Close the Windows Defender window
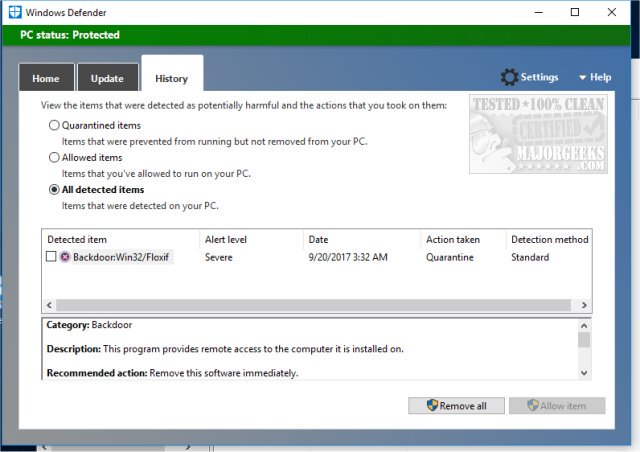This screenshot has width=640, height=452. pos(611,12)
